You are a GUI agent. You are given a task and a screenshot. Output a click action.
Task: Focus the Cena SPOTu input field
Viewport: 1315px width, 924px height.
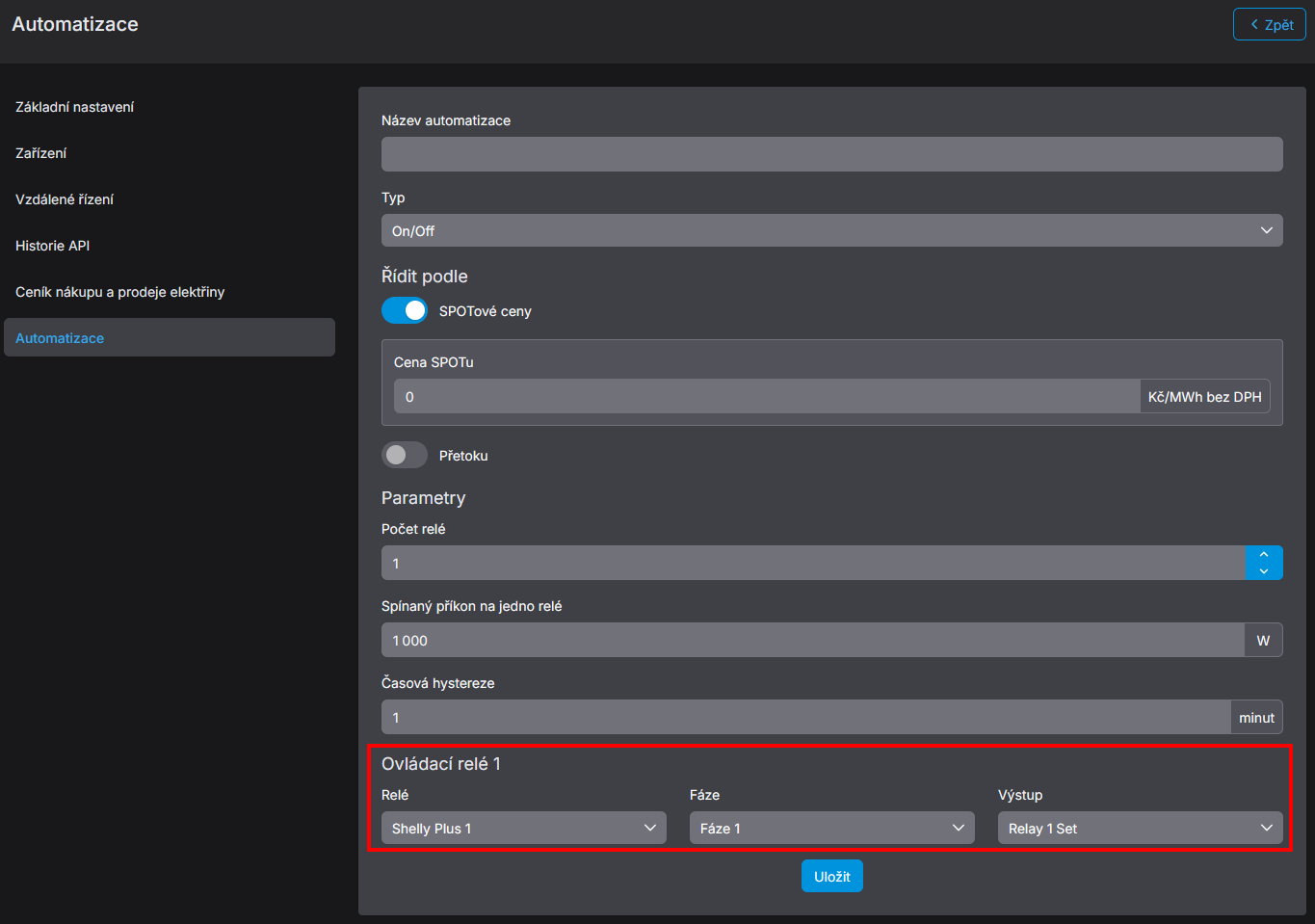tap(766, 397)
